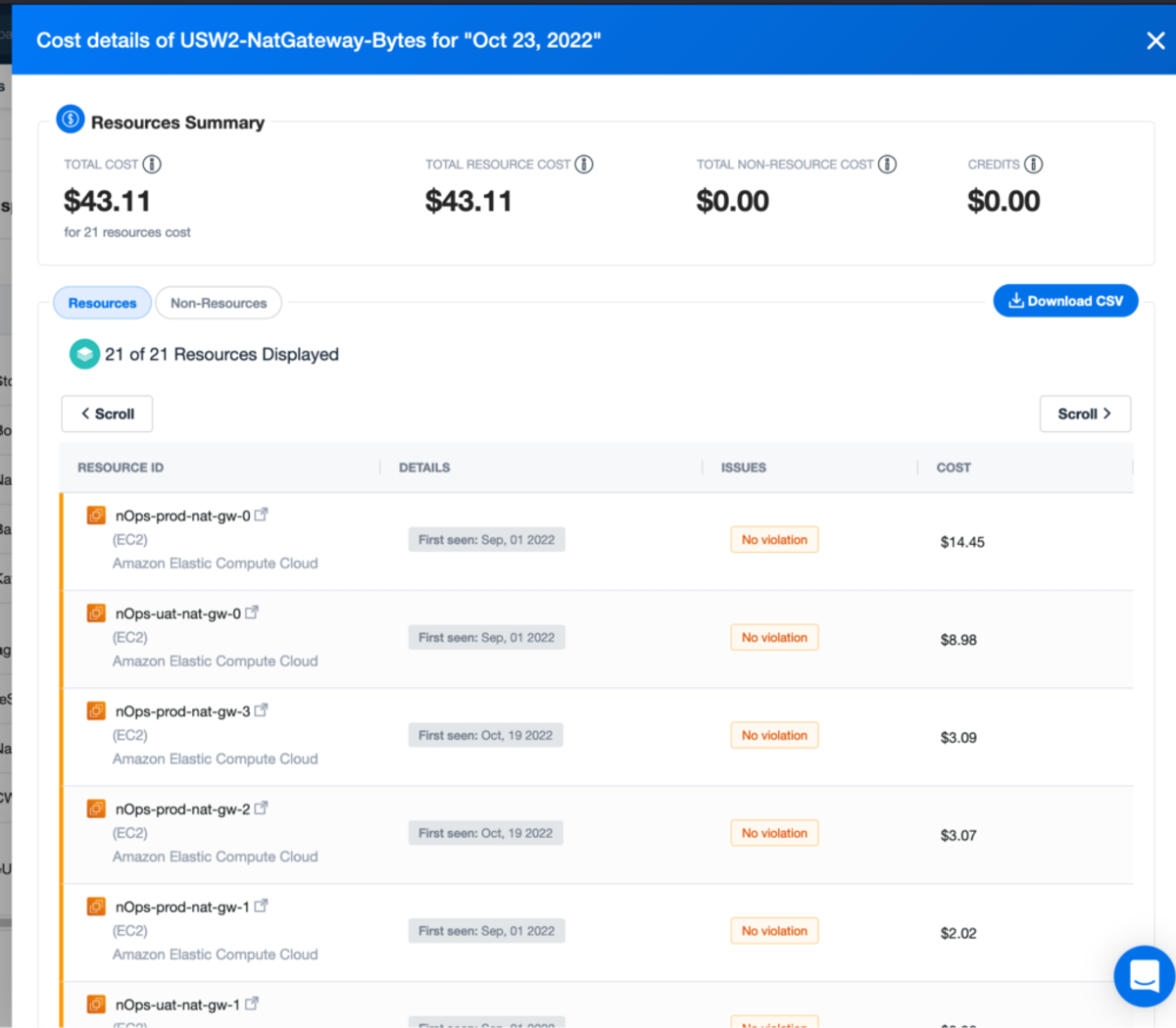This screenshot has width=1176, height=1028.
Task: Open the chat support bubble
Action: coord(1144,976)
